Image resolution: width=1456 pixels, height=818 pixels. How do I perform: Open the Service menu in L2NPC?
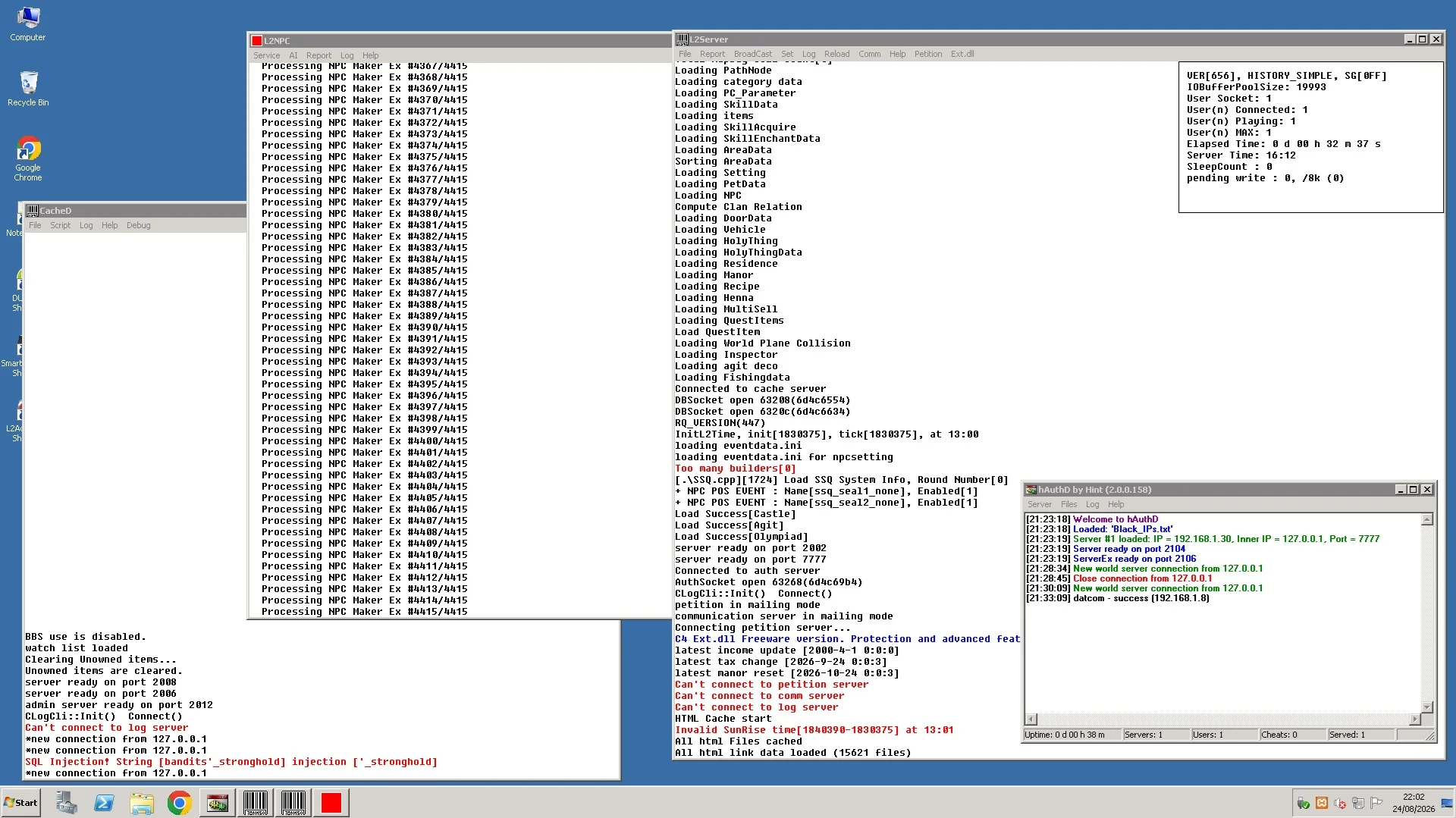tap(266, 55)
